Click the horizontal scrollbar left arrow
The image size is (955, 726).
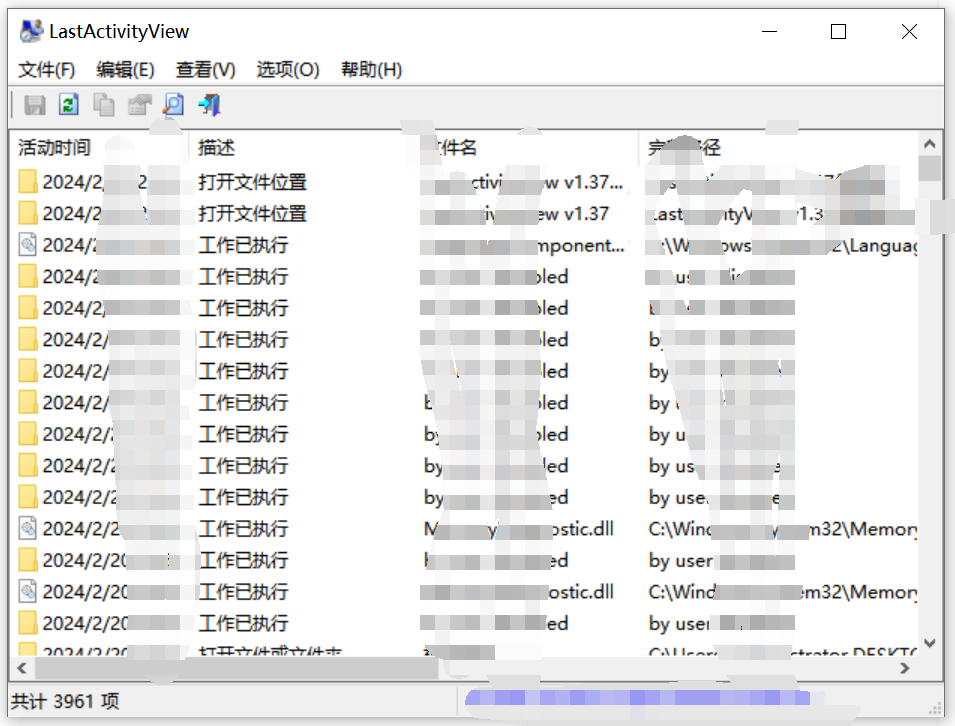[x=22, y=667]
